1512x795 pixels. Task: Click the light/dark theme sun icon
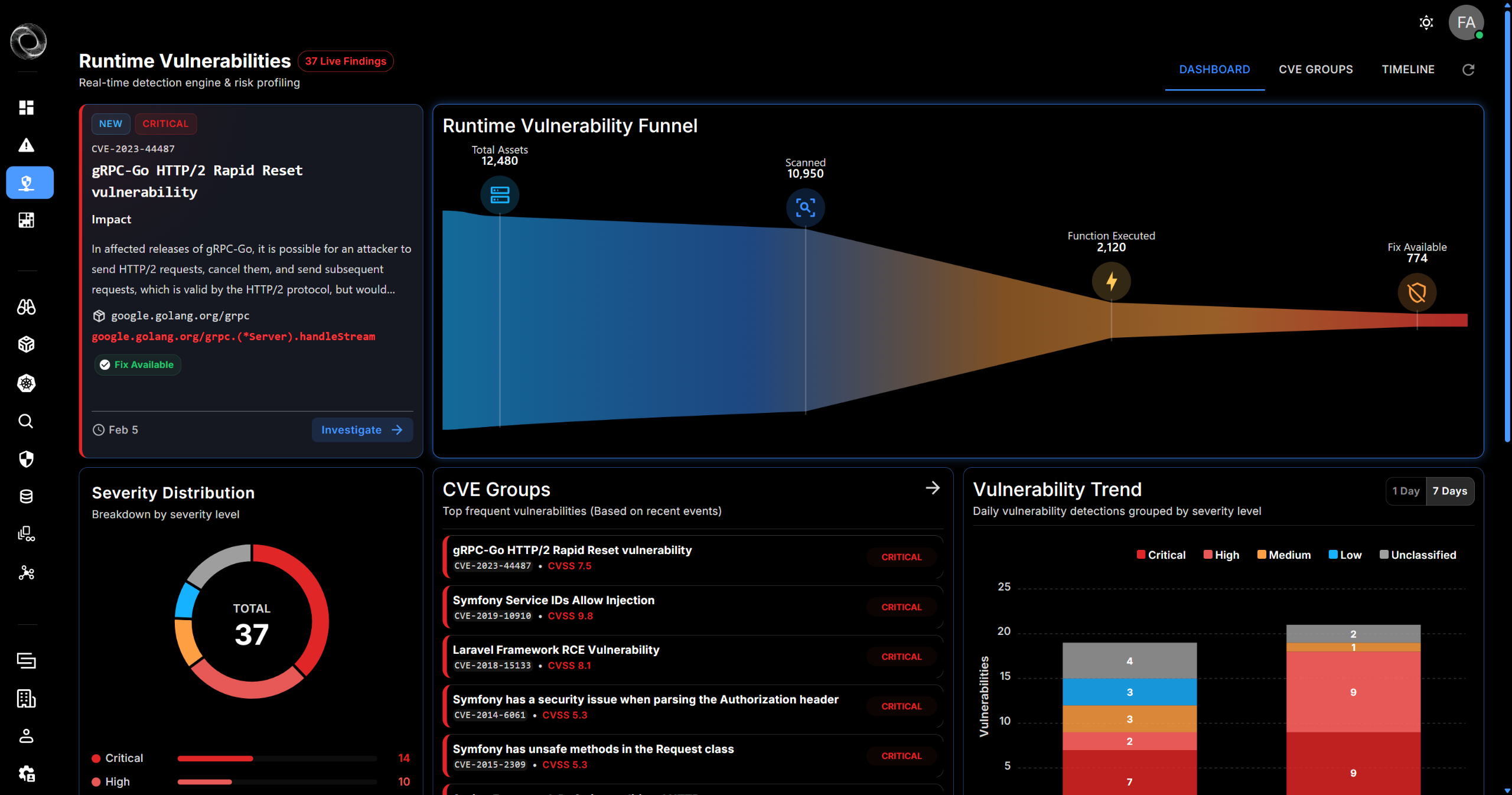(1426, 23)
